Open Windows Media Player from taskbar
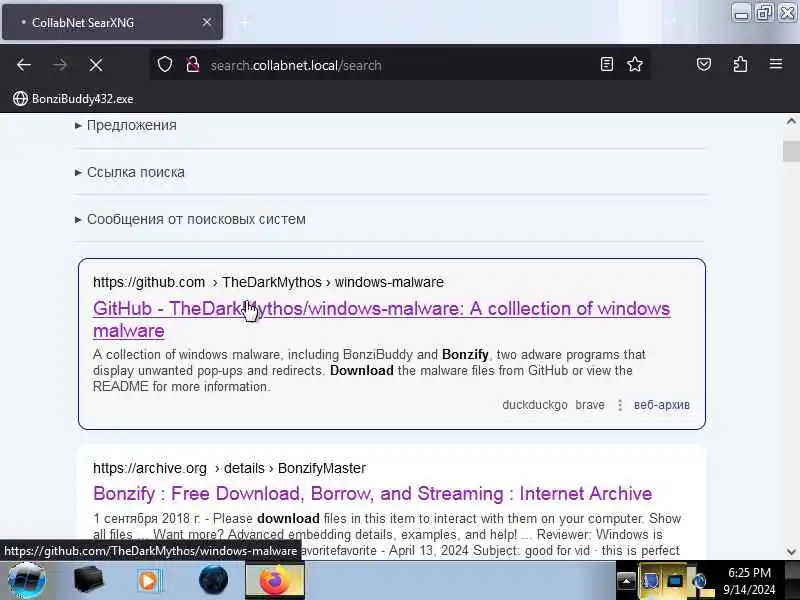Screen dimensions: 800x600 pos(149,581)
